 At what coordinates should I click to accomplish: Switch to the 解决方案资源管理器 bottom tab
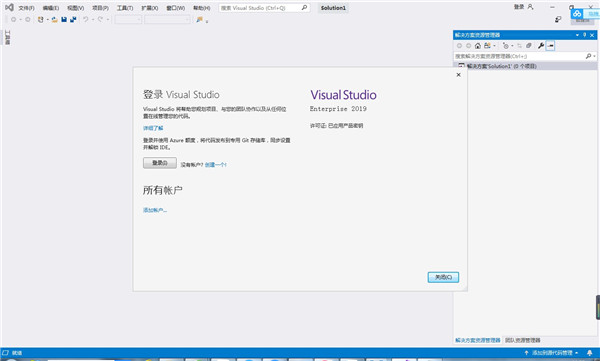coord(478,340)
